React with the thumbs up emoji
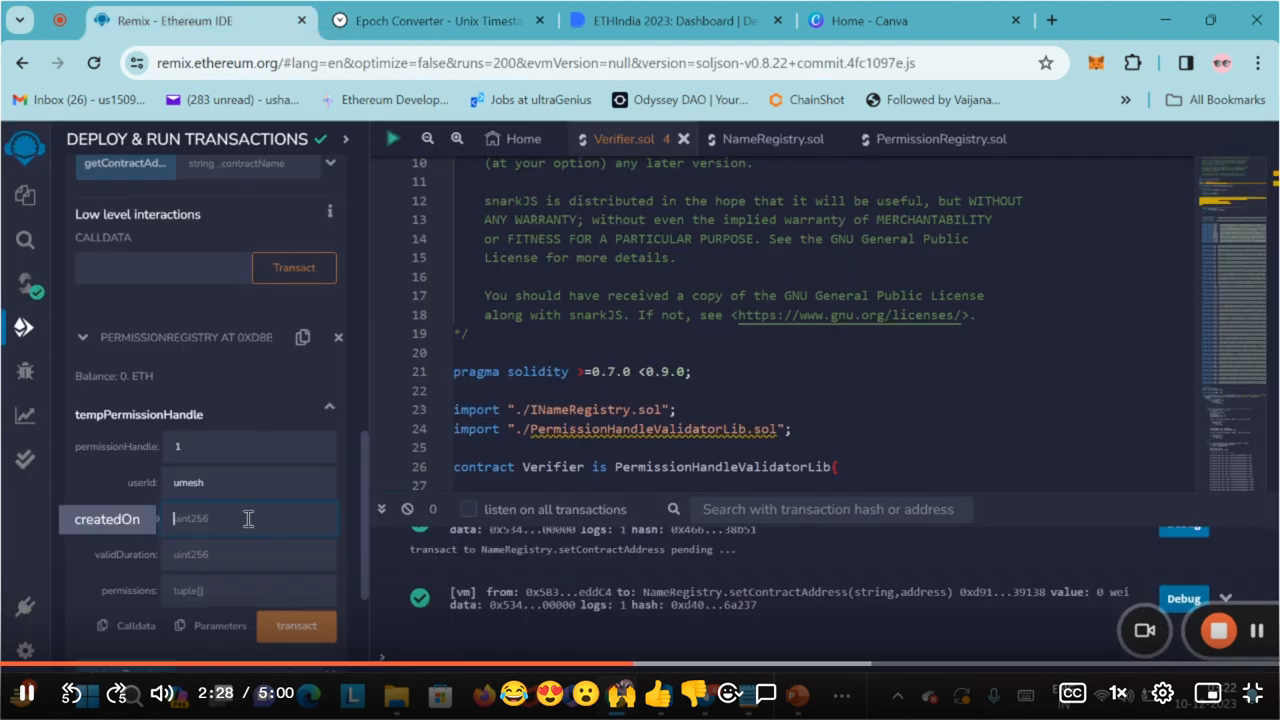Image resolution: width=1280 pixels, height=720 pixels. click(657, 692)
